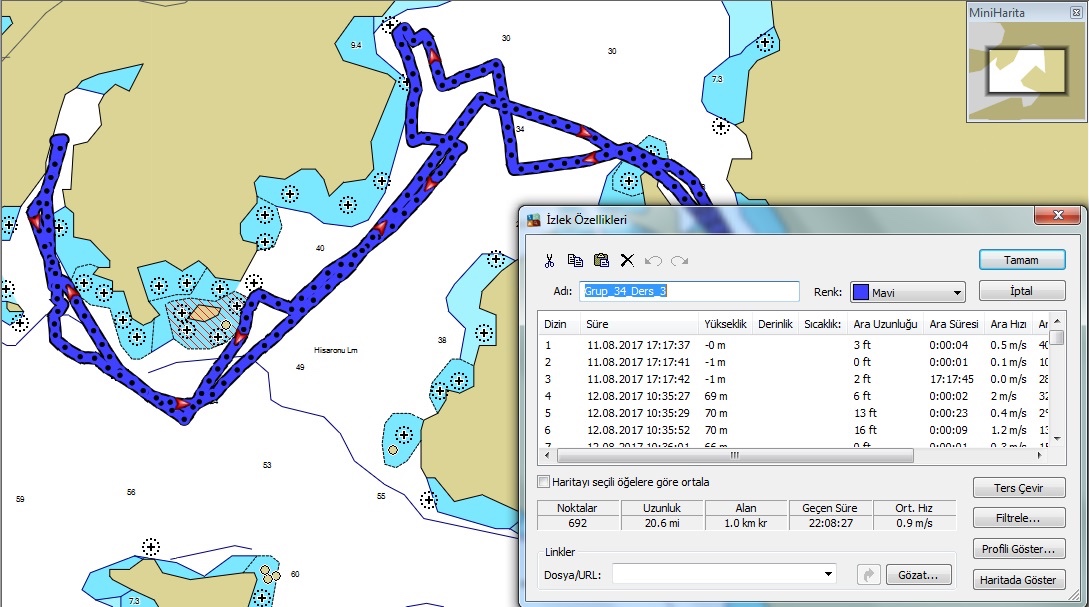1089x607 pixels.
Task: Sort by the Süre column header
Action: [638, 324]
